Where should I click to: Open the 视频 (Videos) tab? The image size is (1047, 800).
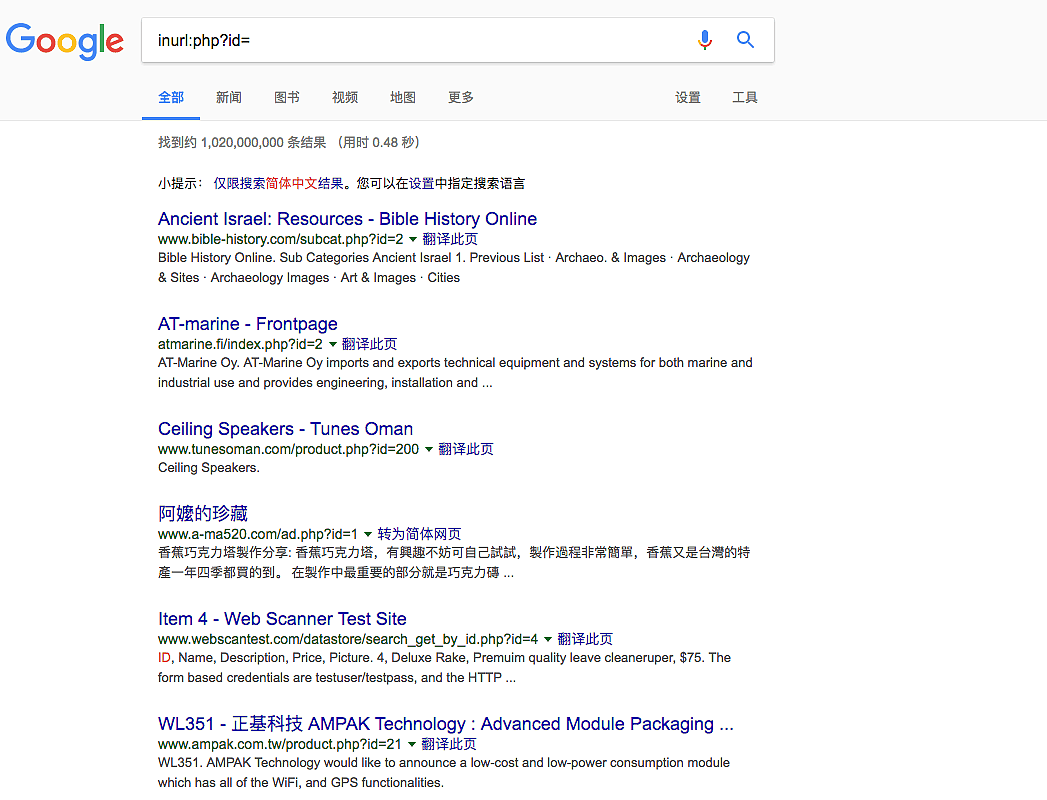345,97
